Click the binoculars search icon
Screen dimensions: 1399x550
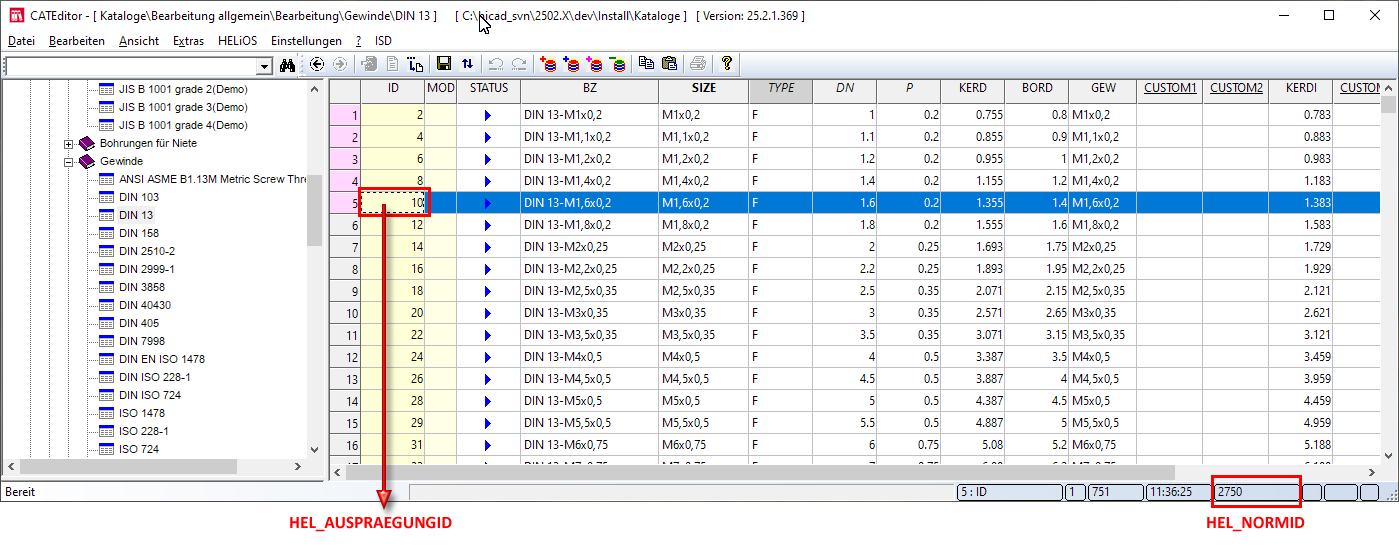click(x=288, y=65)
